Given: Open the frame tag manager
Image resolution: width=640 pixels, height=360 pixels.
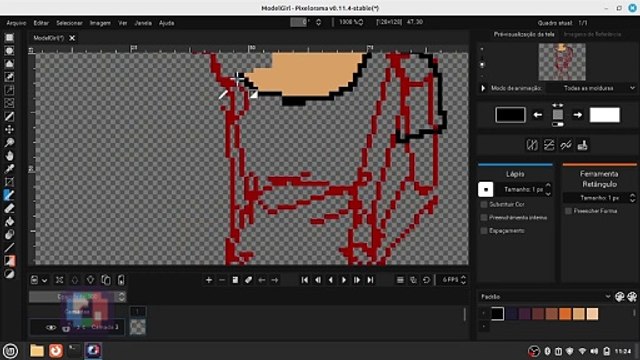Looking at the screenshot, I should [248, 280].
